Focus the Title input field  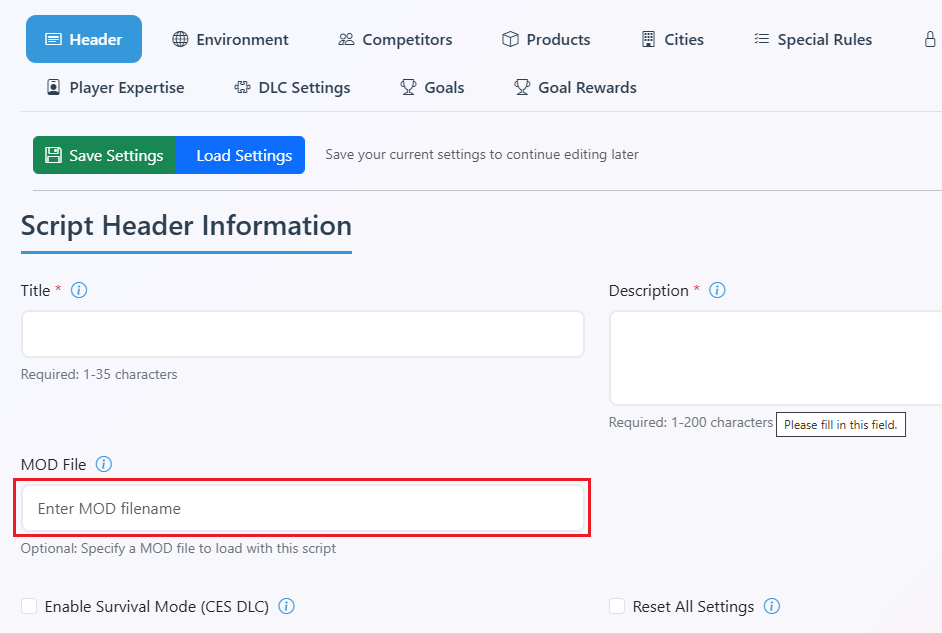(303, 334)
